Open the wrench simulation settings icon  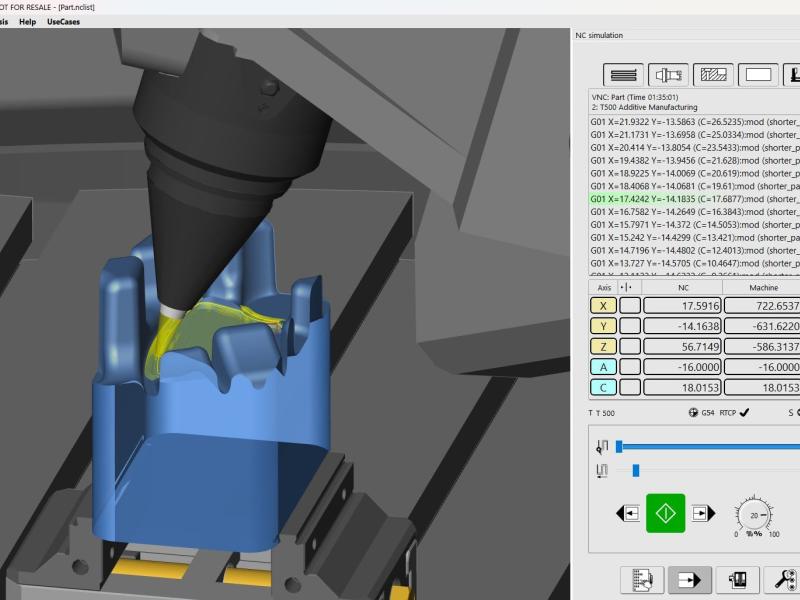(781, 579)
